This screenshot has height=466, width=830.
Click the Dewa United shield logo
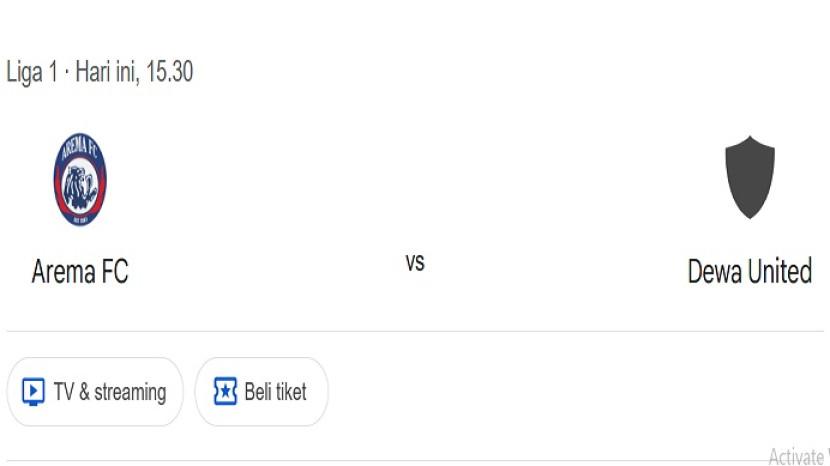point(749,178)
